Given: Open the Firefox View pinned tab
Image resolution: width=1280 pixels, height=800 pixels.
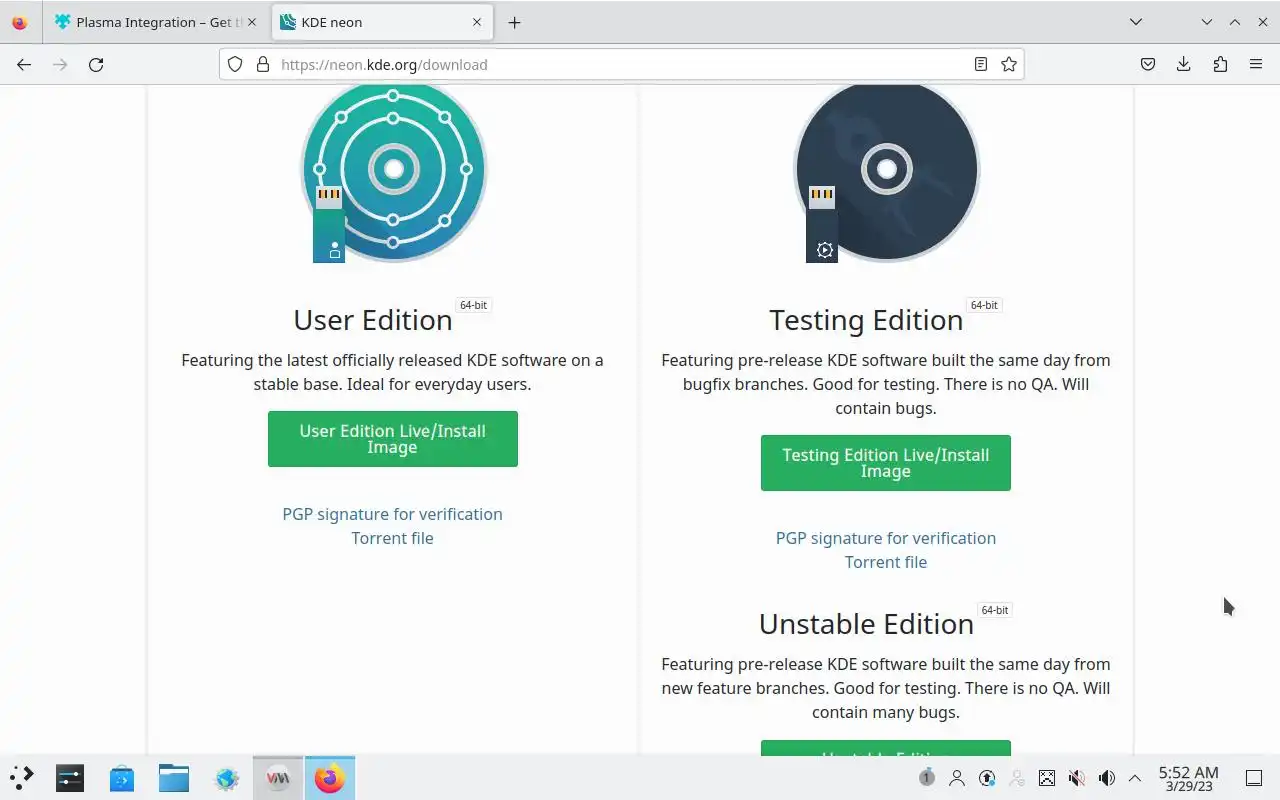Looking at the screenshot, I should point(20,22).
